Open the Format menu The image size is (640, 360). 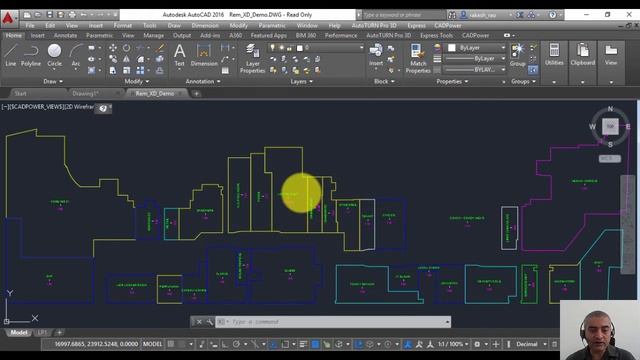122,25
